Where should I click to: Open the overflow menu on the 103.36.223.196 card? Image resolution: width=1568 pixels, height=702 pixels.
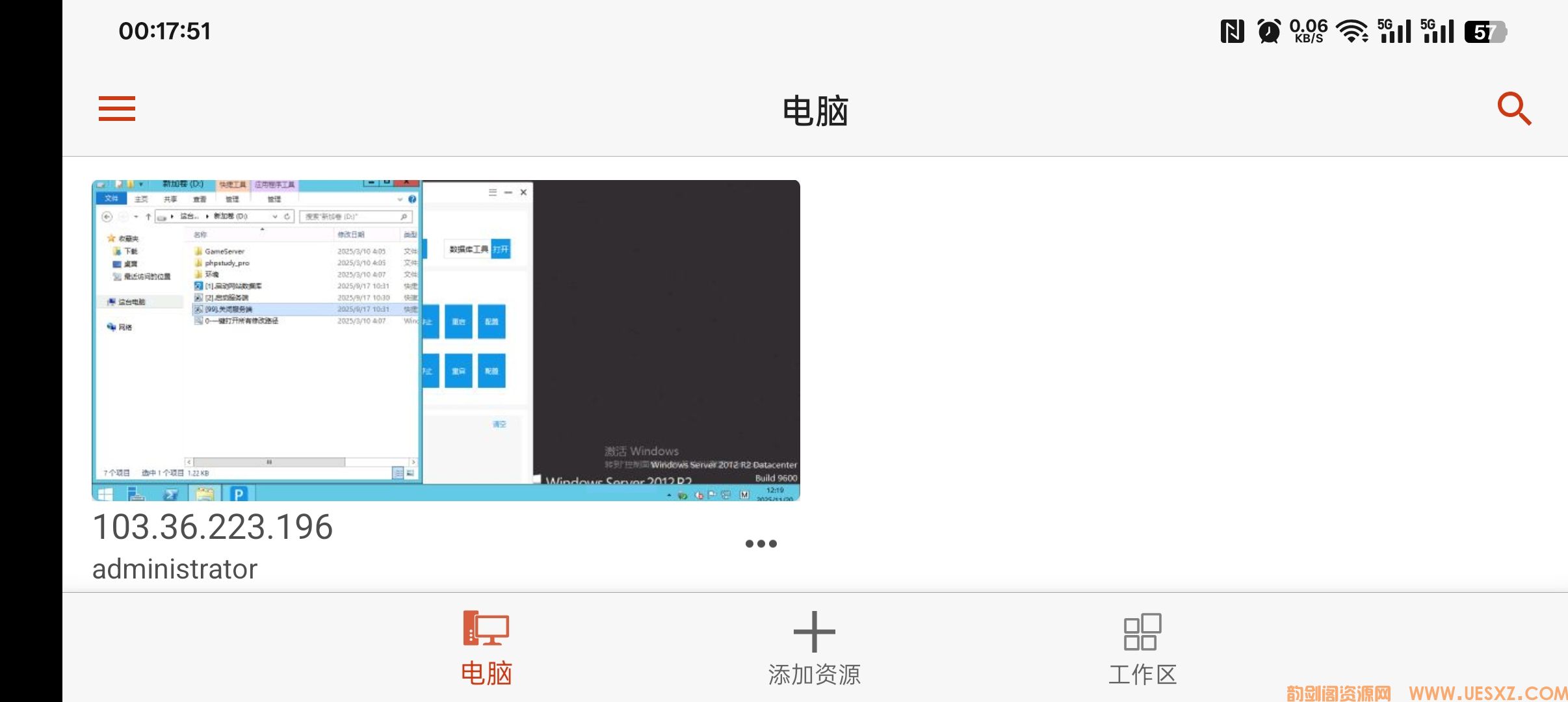[761, 543]
